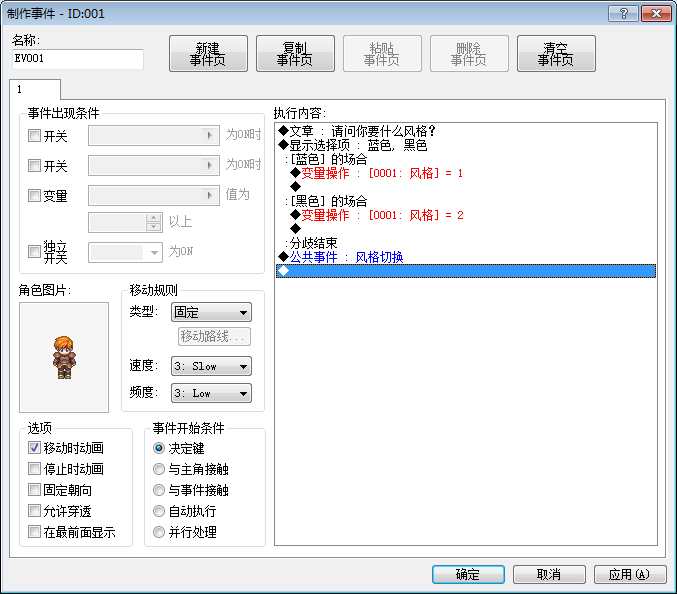This screenshot has height=594, width=677.
Task: Select the 决定键 trigger radio button
Action: click(x=159, y=448)
